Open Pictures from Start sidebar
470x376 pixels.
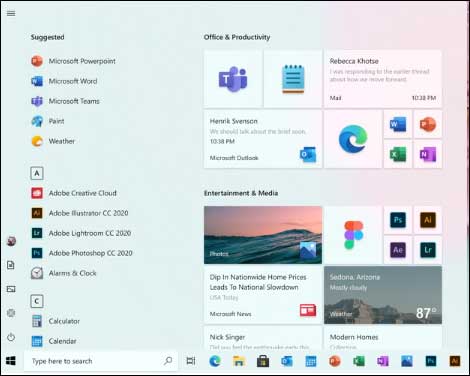click(x=11, y=289)
